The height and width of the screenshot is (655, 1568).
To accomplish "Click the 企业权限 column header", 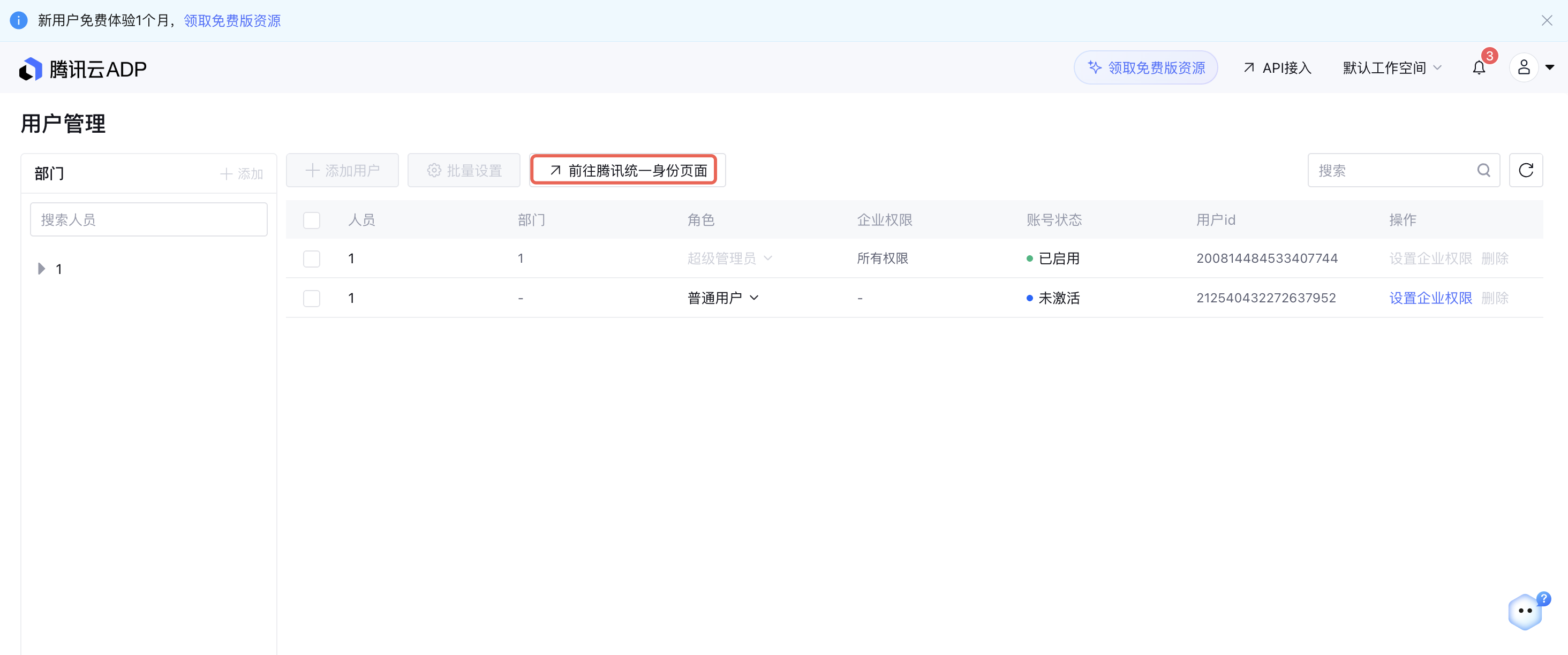I will (885, 219).
